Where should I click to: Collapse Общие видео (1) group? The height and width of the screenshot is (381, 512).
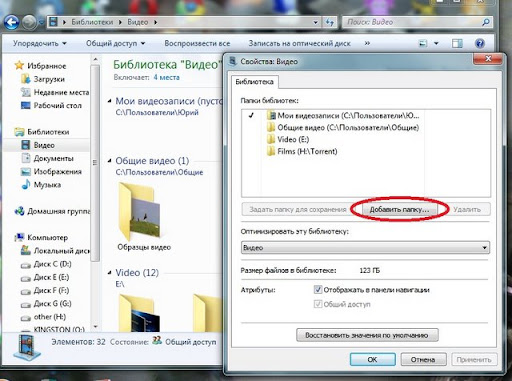click(109, 161)
